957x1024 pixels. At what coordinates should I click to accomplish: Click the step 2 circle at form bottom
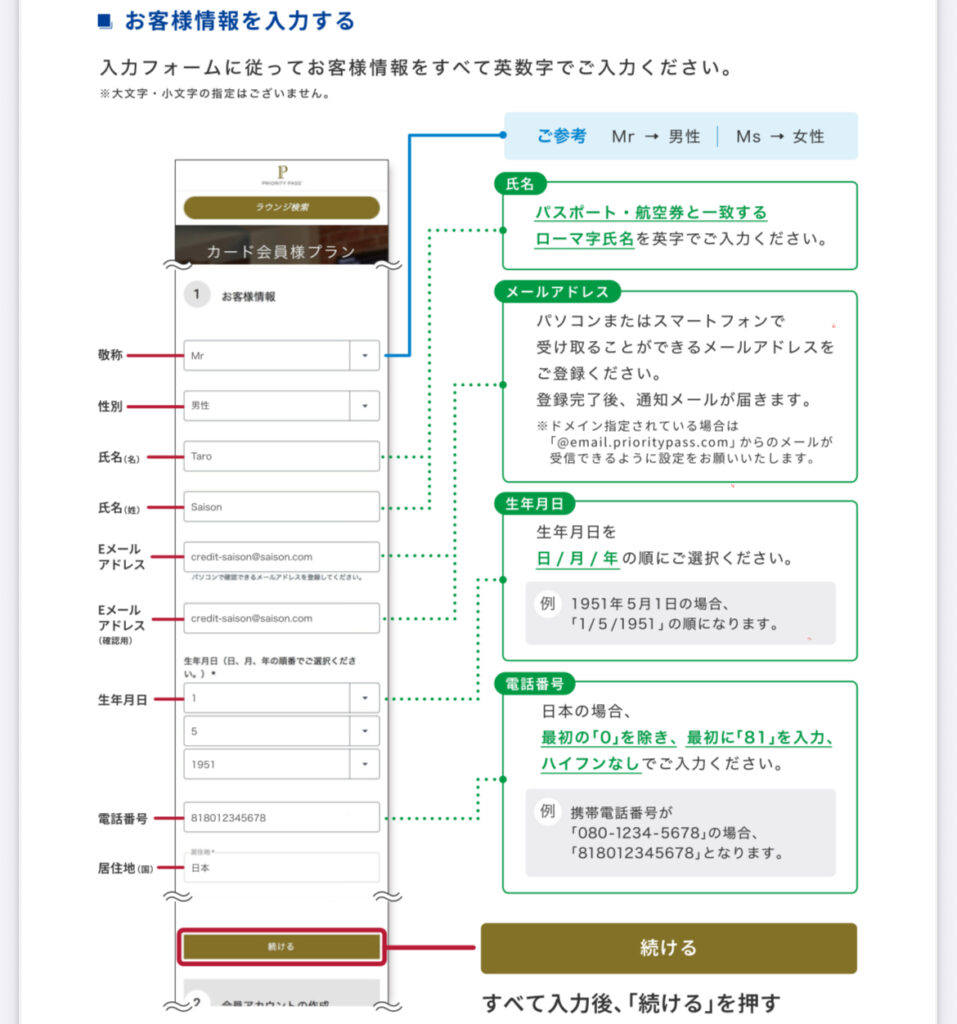pos(197,1001)
